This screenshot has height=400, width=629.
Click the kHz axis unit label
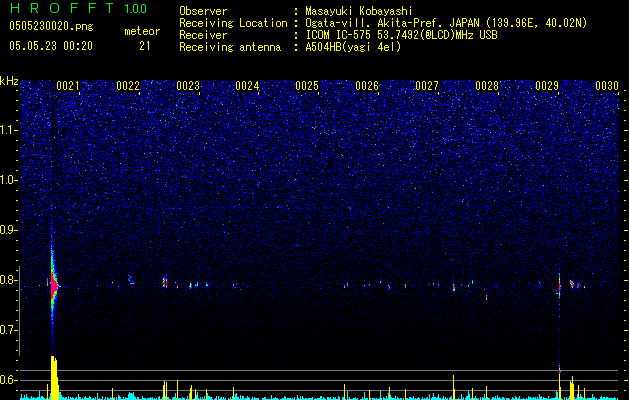[9, 81]
